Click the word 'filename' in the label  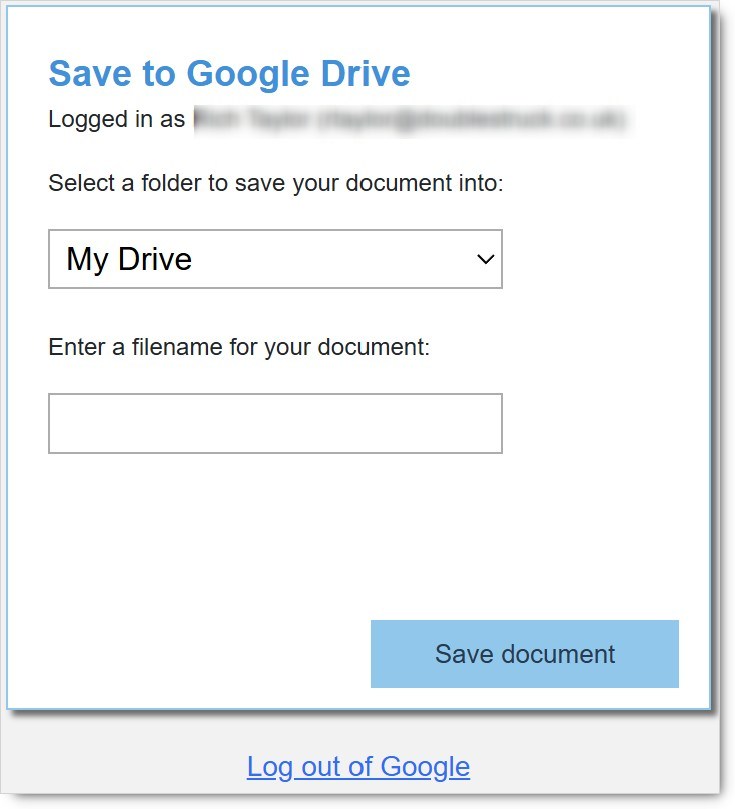coord(182,348)
